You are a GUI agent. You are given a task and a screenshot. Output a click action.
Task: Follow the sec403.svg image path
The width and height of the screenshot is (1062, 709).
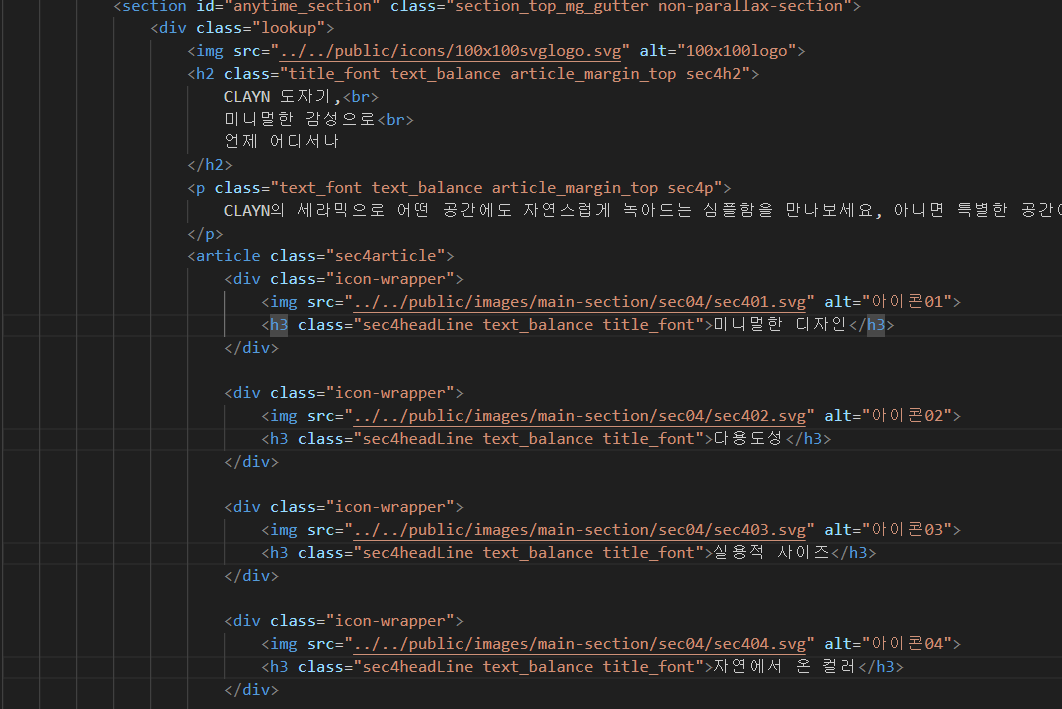(580, 530)
